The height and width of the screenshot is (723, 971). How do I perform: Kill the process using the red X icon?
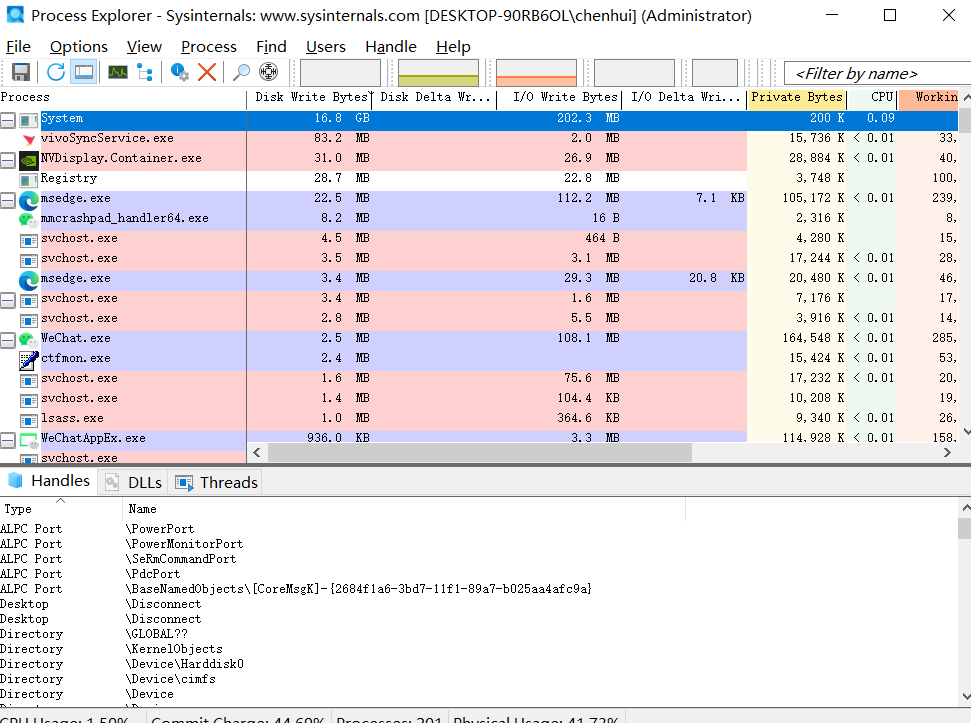(x=207, y=72)
